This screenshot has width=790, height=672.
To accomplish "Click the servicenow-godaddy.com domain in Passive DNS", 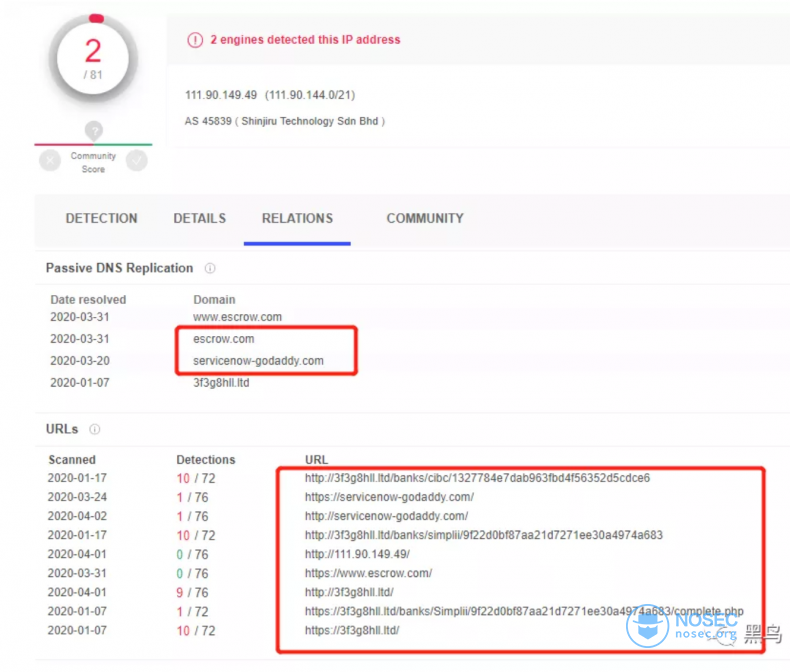I will click(258, 361).
